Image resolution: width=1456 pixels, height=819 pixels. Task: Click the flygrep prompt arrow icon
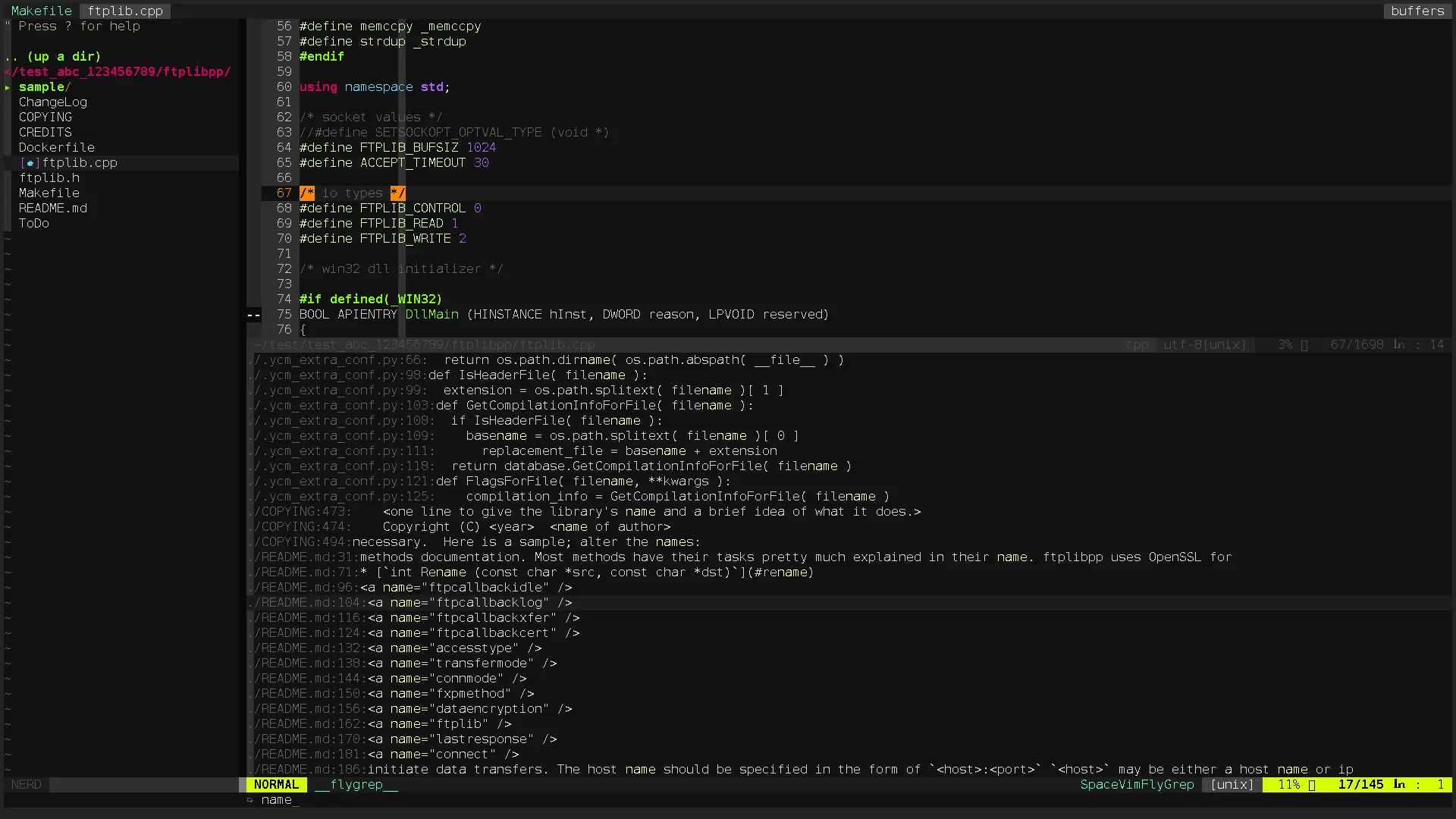[250, 800]
